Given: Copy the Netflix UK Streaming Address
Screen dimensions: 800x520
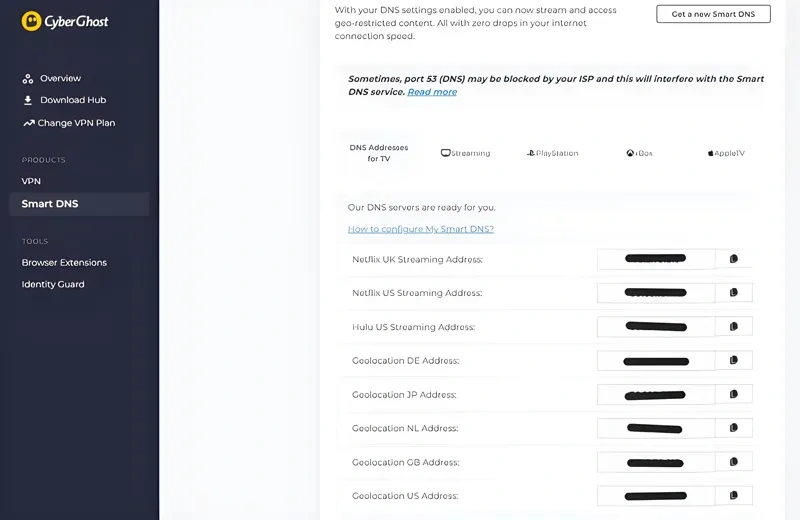Looking at the screenshot, I should tap(734, 259).
